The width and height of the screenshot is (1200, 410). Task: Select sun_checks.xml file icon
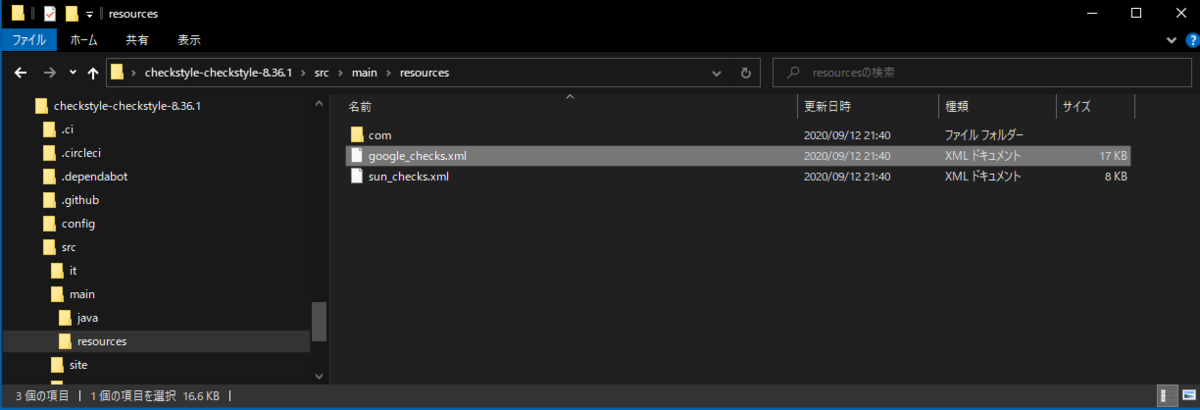pos(356,176)
